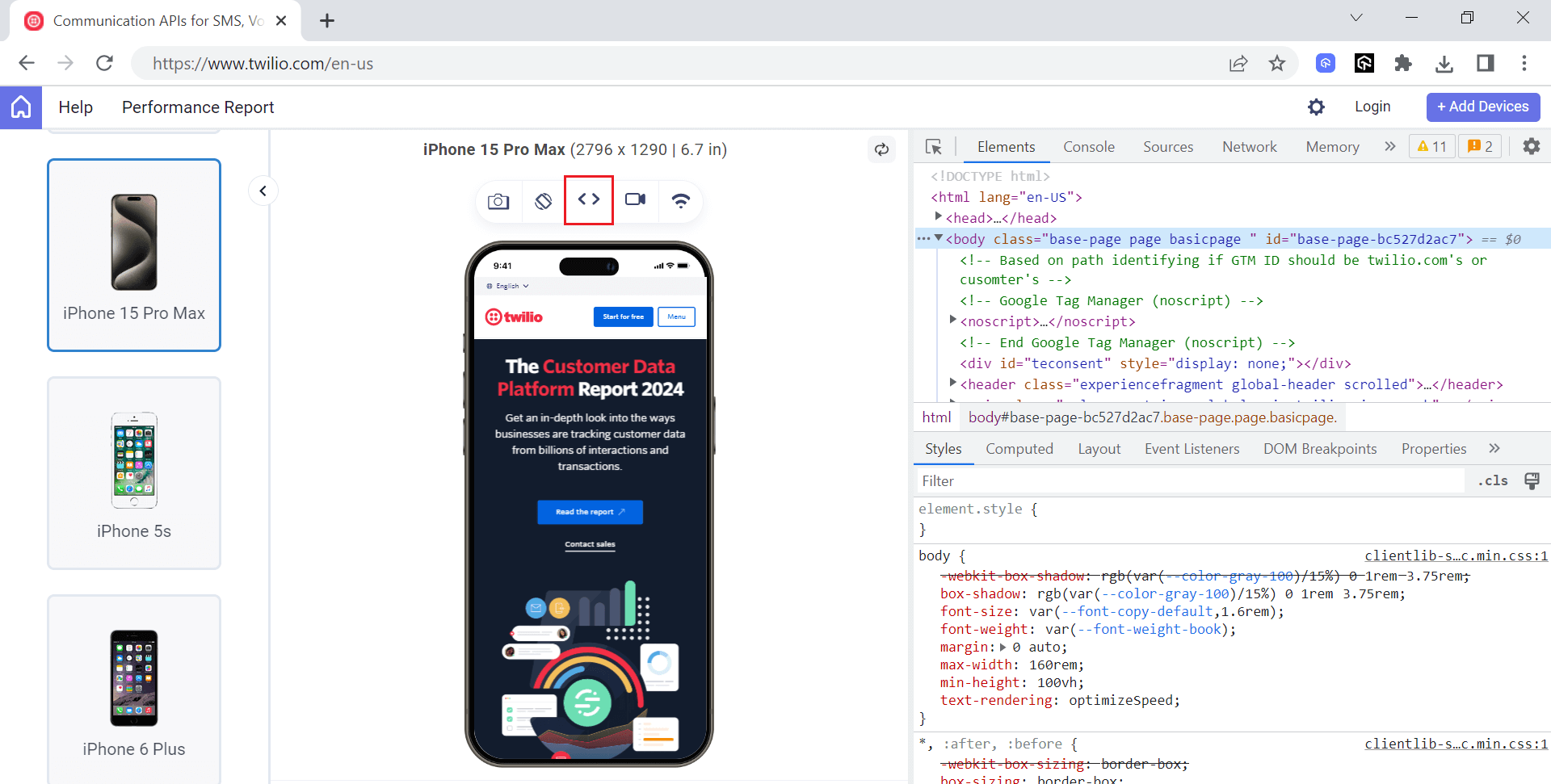Click the downloads icon in browser toolbar
1551x784 pixels.
[1444, 63]
